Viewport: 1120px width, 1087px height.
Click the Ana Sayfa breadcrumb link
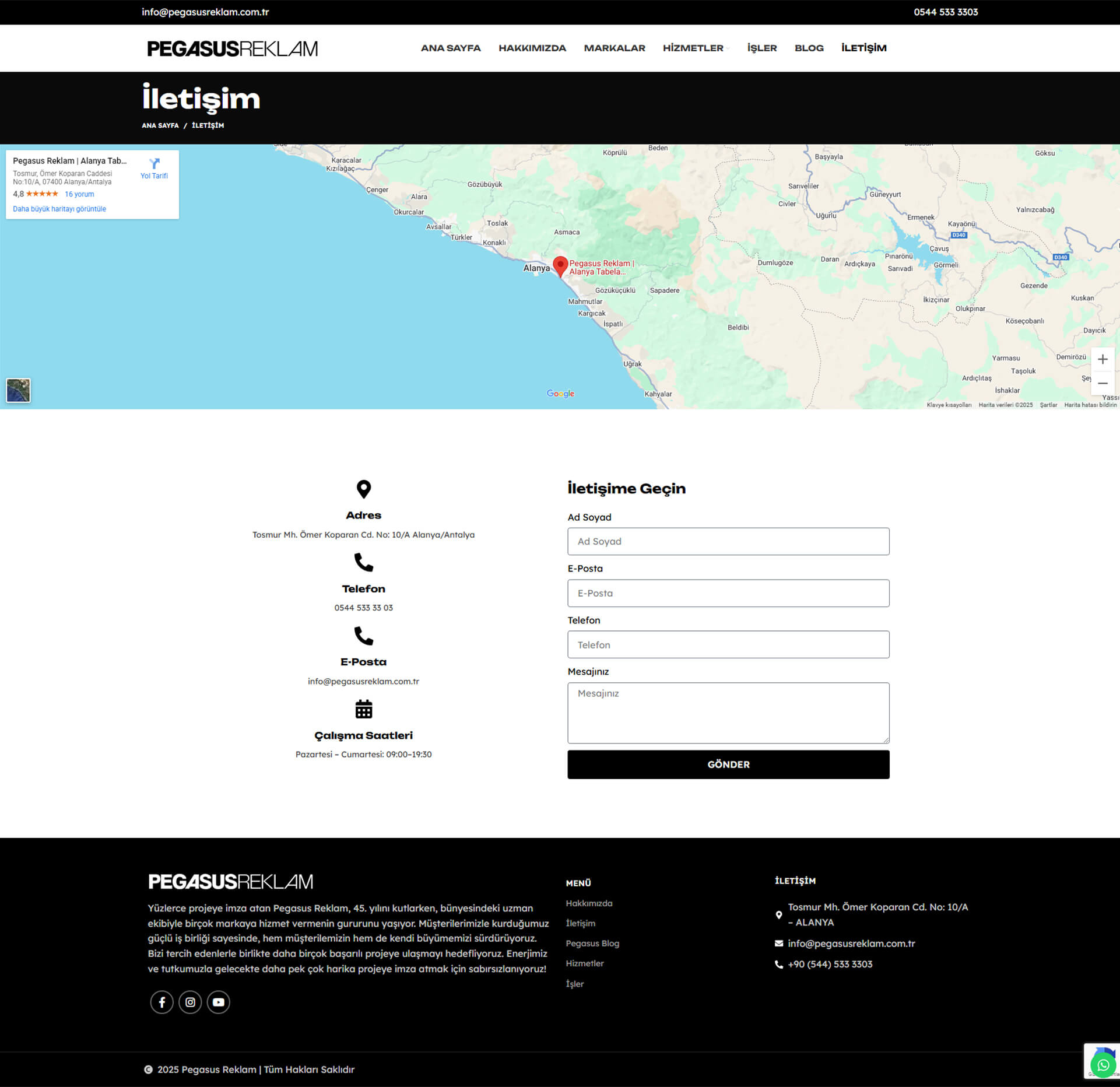pyautogui.click(x=160, y=125)
